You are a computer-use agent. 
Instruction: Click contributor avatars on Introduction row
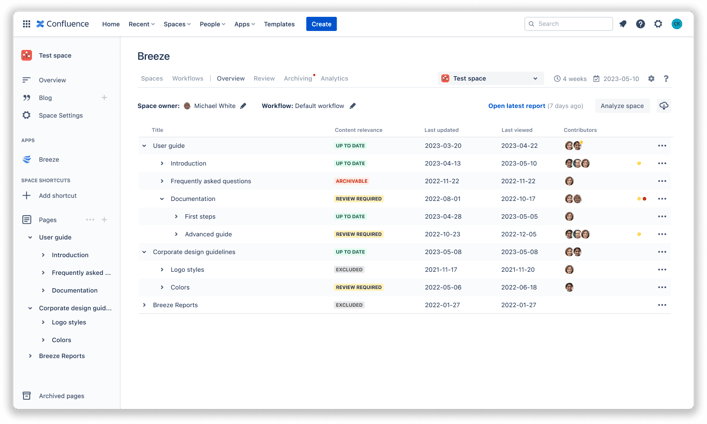tap(577, 163)
